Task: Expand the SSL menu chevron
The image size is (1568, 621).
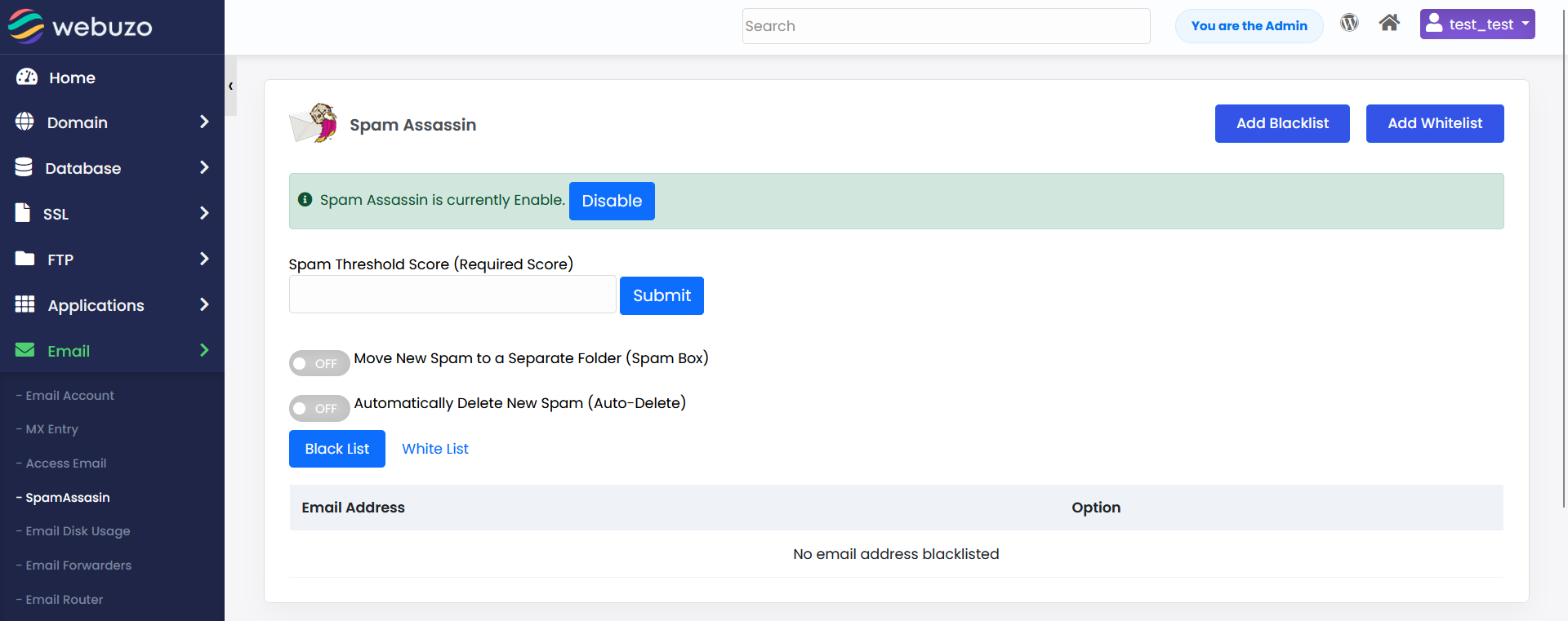Action: (204, 213)
